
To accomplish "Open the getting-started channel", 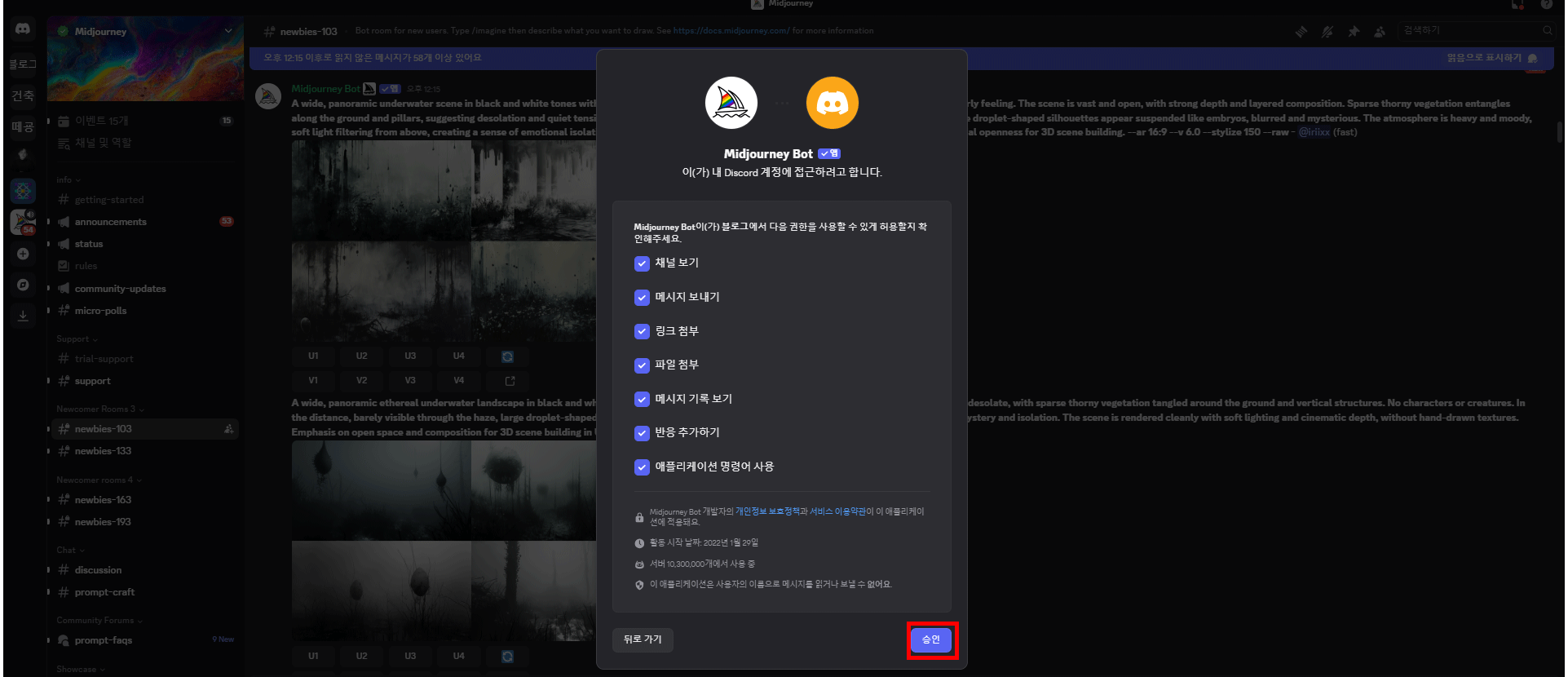I will click(144, 200).
